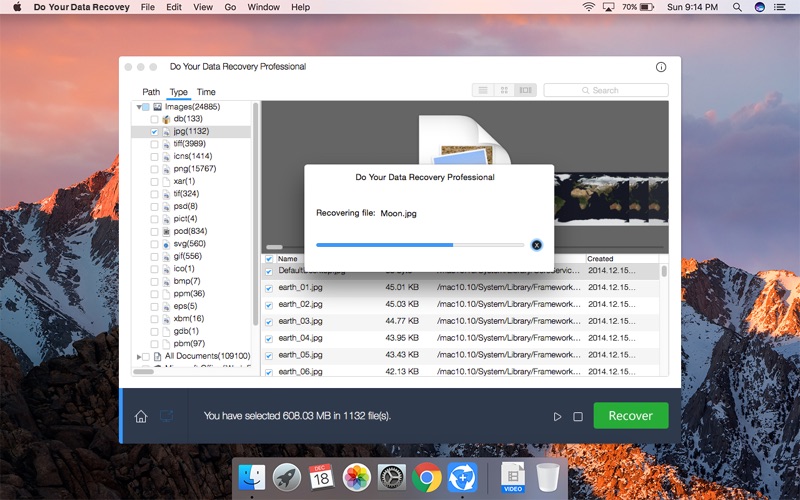The image size is (800, 500).
Task: Click the monitor export icon in bottom bar
Action: tap(166, 416)
